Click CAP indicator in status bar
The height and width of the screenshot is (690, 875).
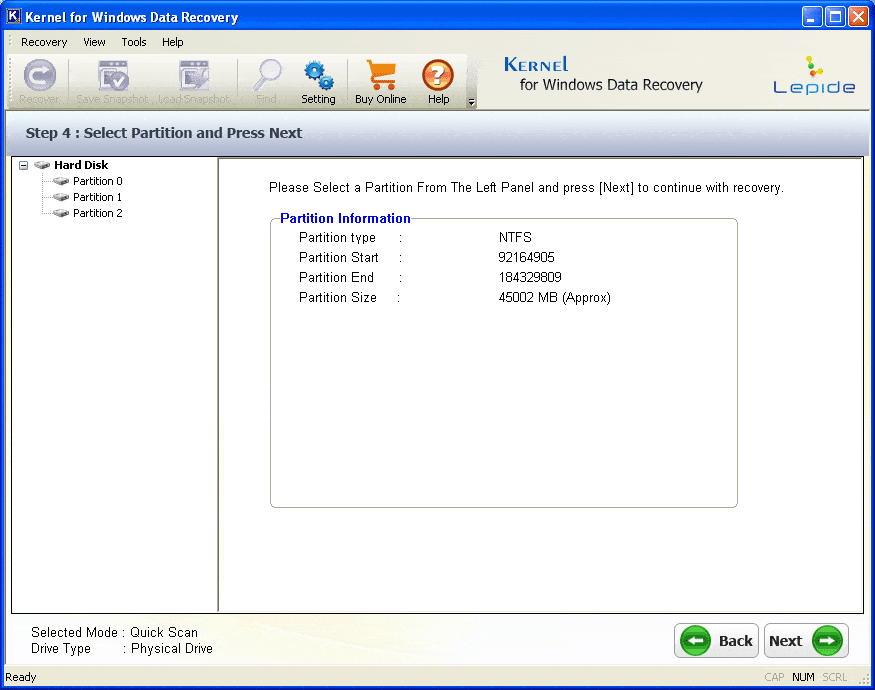tap(774, 677)
